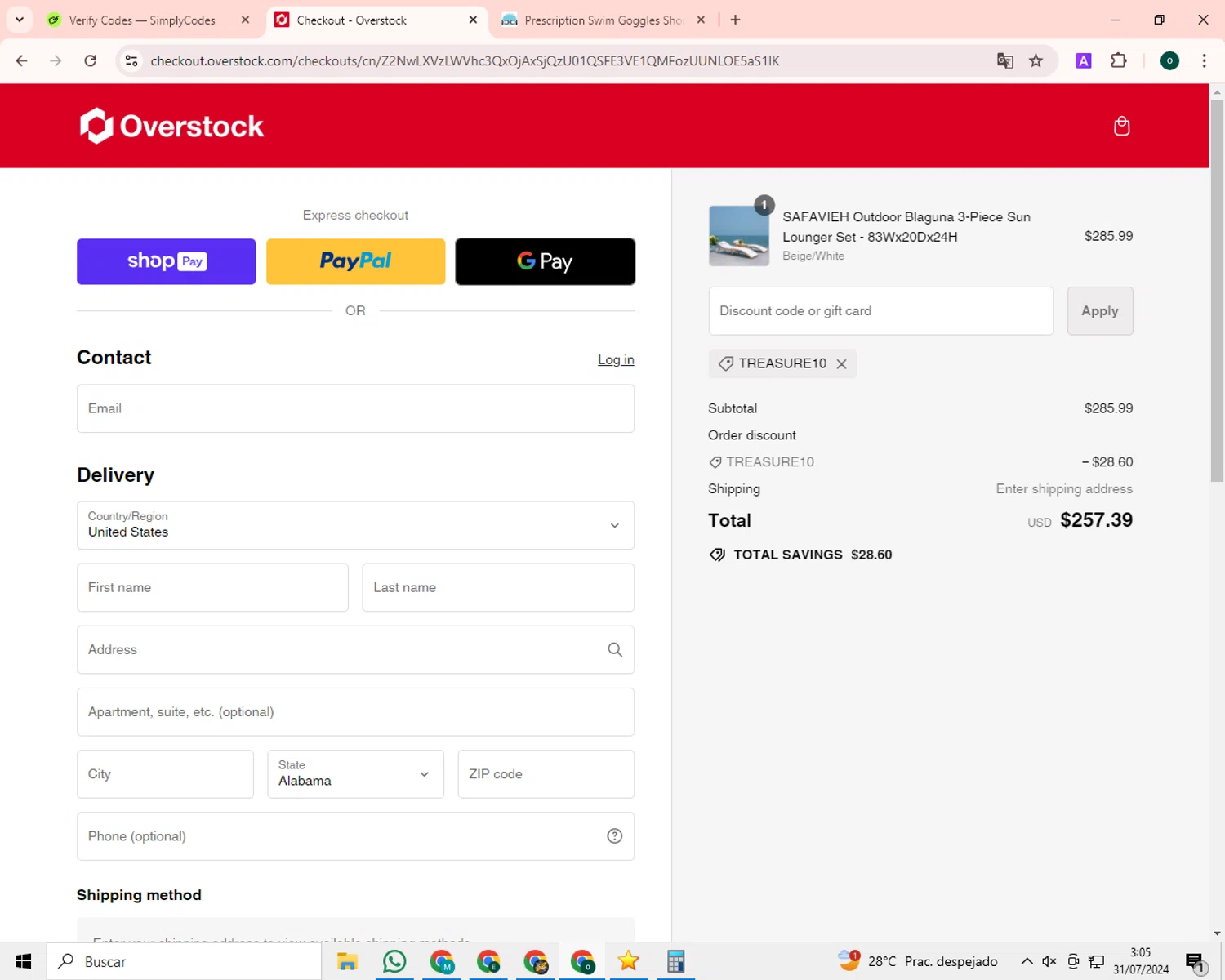
Task: Open the Country/Region dropdown
Action: coord(355,525)
